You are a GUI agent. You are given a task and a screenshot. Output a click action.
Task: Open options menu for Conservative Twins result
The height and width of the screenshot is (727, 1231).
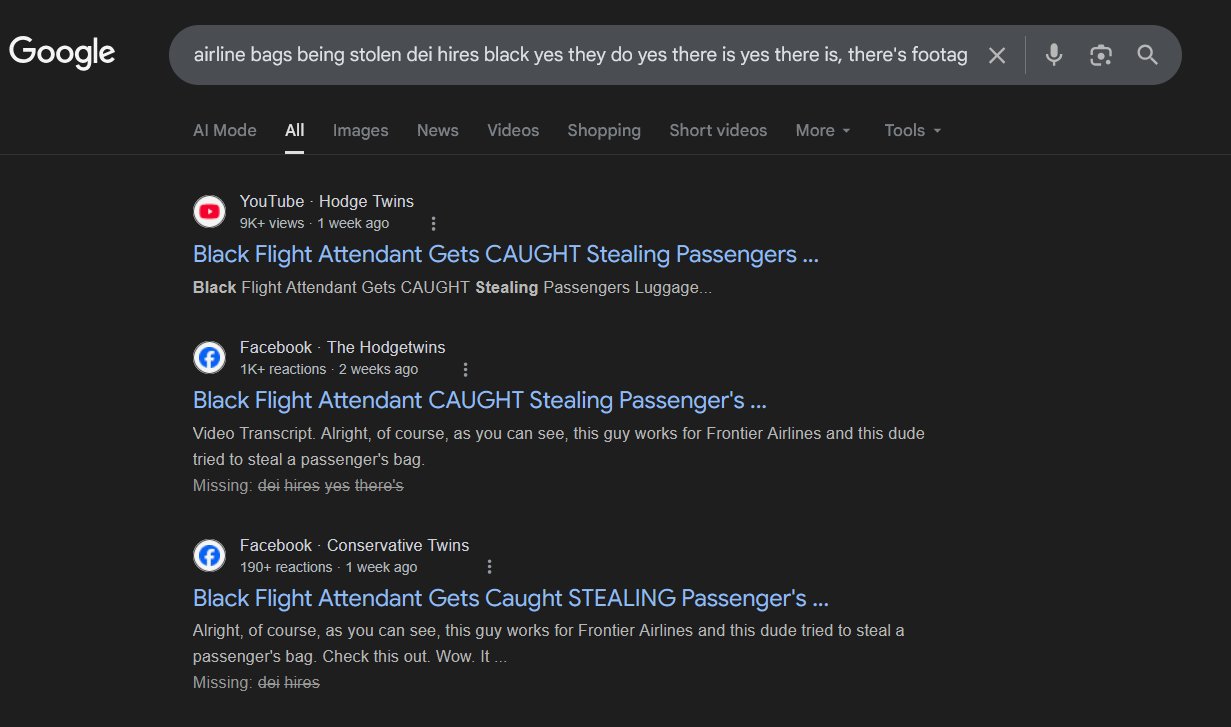(x=489, y=567)
